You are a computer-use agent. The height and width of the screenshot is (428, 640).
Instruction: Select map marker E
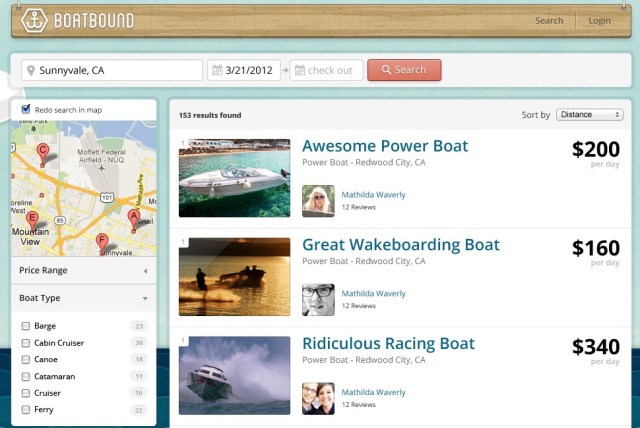click(x=32, y=222)
